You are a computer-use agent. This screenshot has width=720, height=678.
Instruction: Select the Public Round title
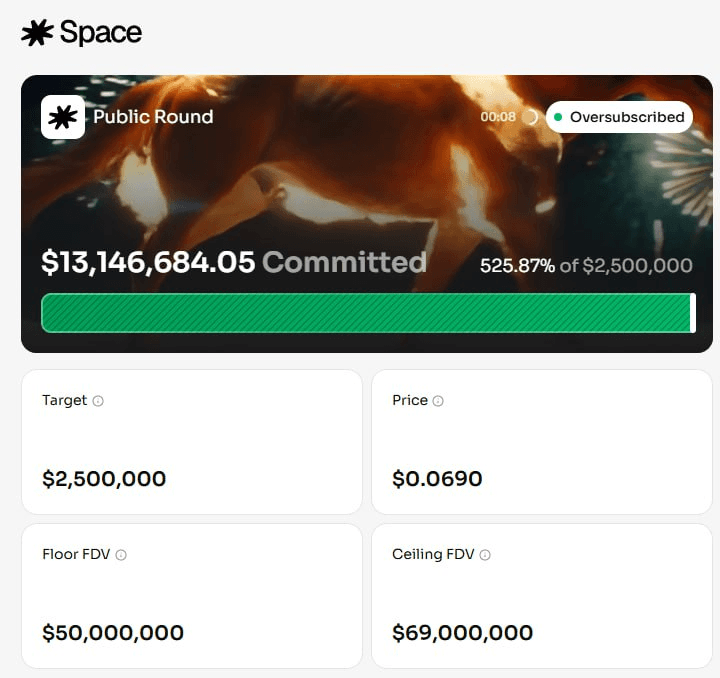[x=153, y=117]
